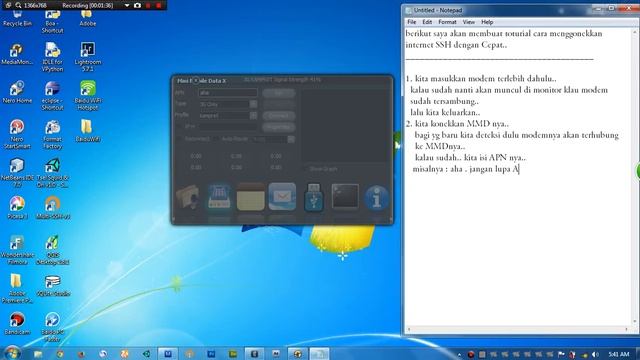Click the IP address field in MDMA
The height and width of the screenshot is (360, 640).
[228, 127]
